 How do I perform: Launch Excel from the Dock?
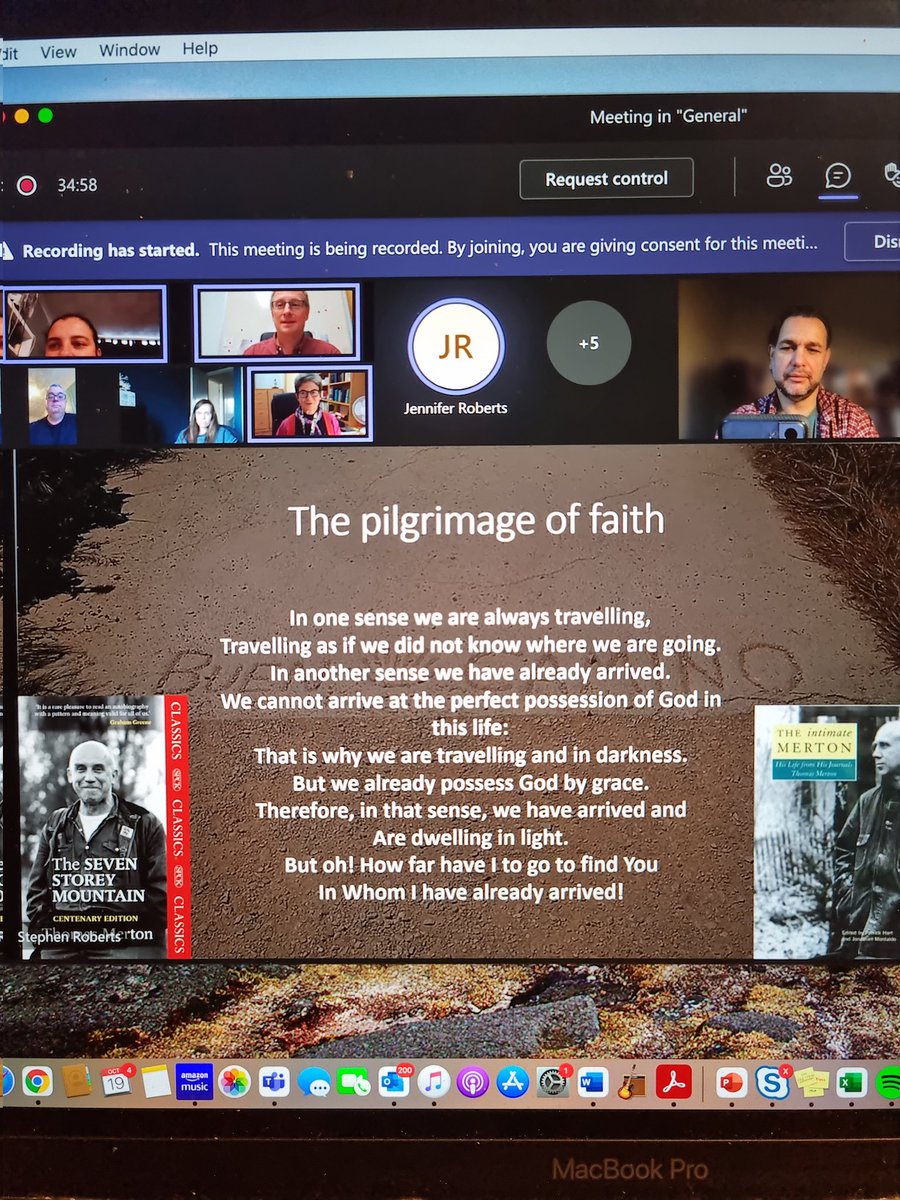pyautogui.click(x=853, y=1081)
